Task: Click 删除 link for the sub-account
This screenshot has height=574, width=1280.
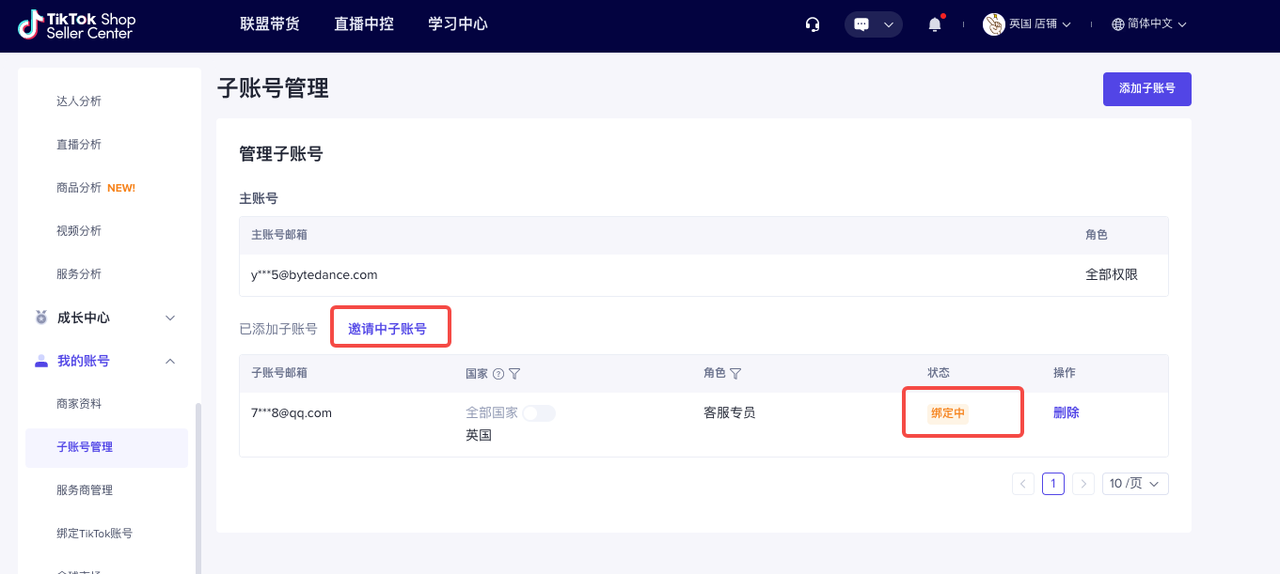Action: 1066,412
